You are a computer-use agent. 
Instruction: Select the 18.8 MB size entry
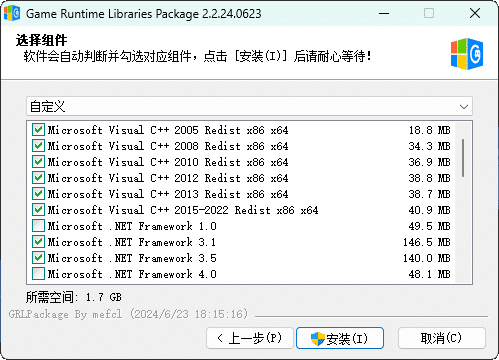[x=429, y=130]
